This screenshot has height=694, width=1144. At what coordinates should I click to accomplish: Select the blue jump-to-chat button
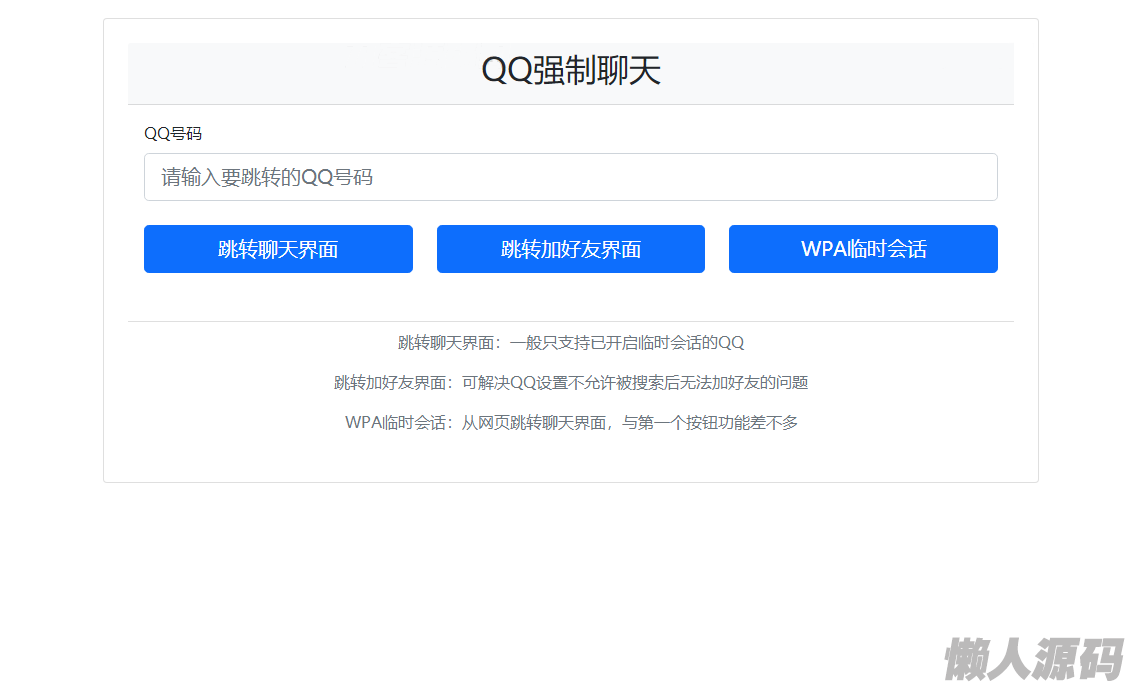click(278, 249)
